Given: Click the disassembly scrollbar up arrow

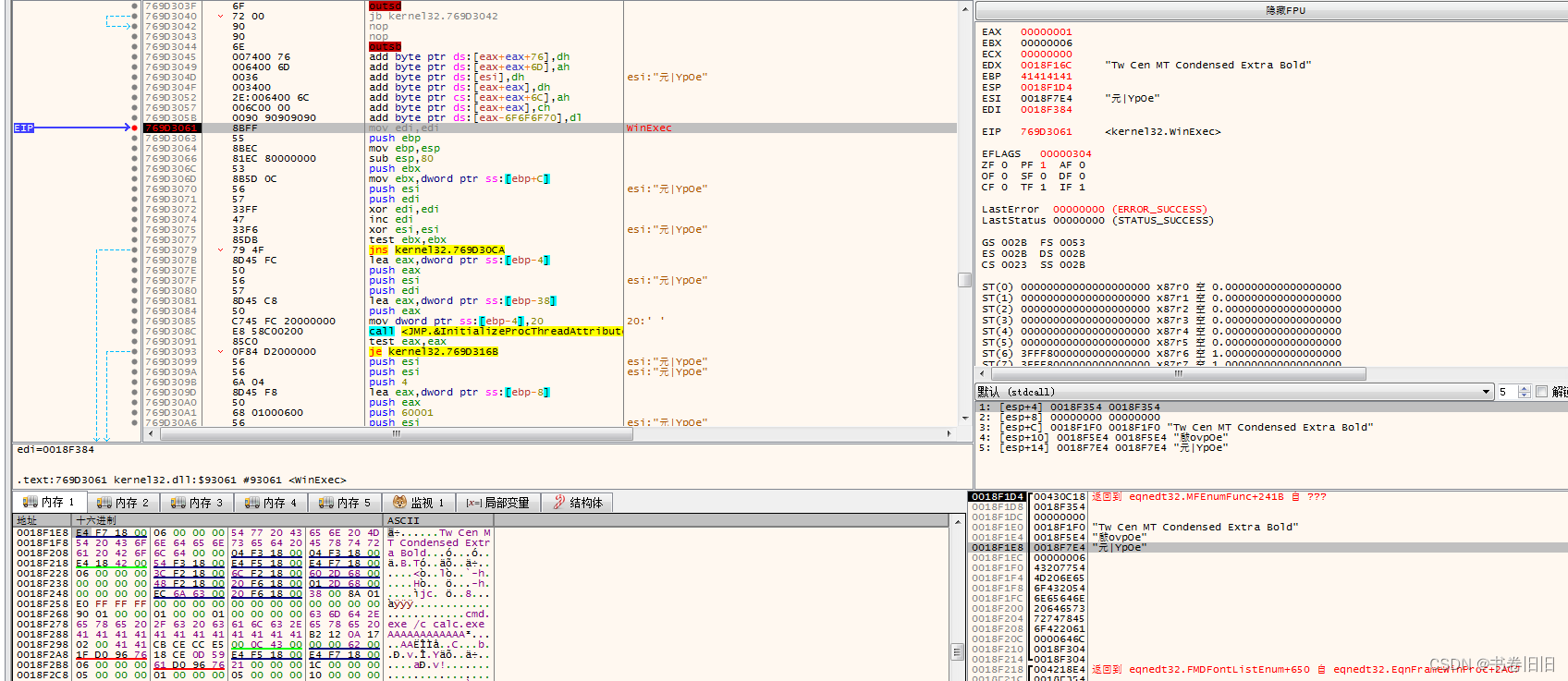Looking at the screenshot, I should [x=964, y=8].
